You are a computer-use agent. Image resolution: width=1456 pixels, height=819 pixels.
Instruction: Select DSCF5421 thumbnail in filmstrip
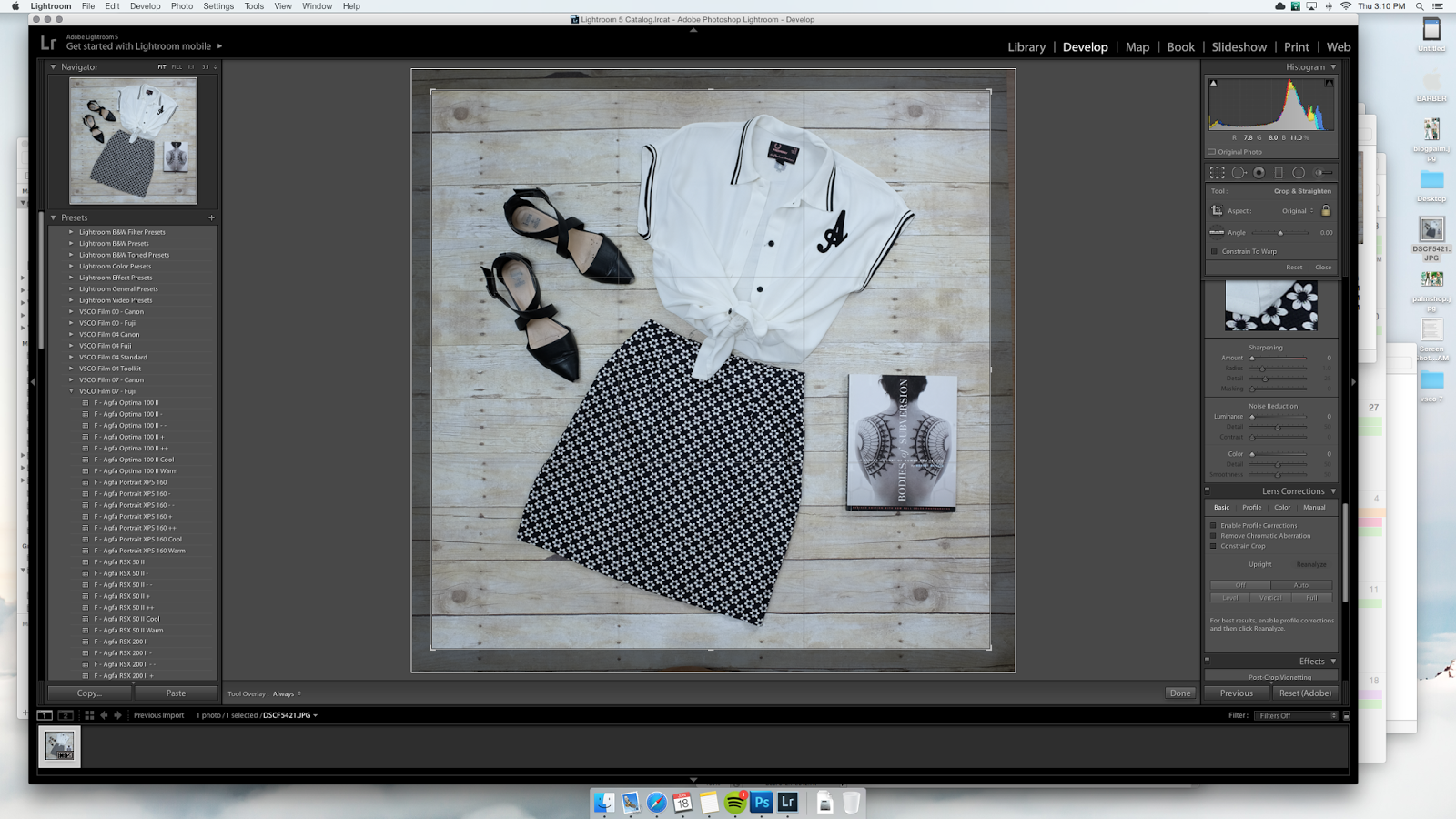pyautogui.click(x=60, y=746)
